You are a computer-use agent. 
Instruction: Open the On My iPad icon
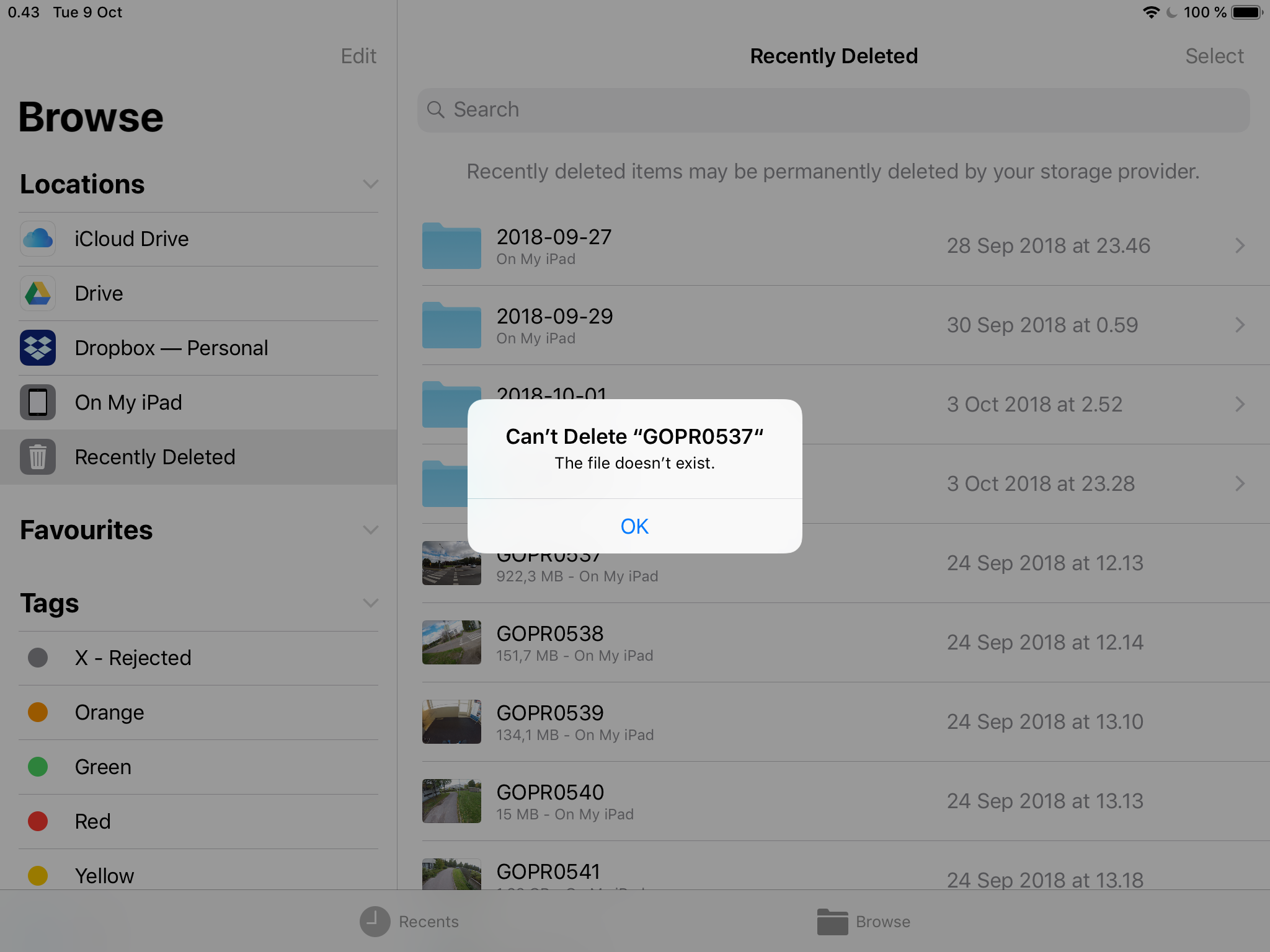[38, 402]
